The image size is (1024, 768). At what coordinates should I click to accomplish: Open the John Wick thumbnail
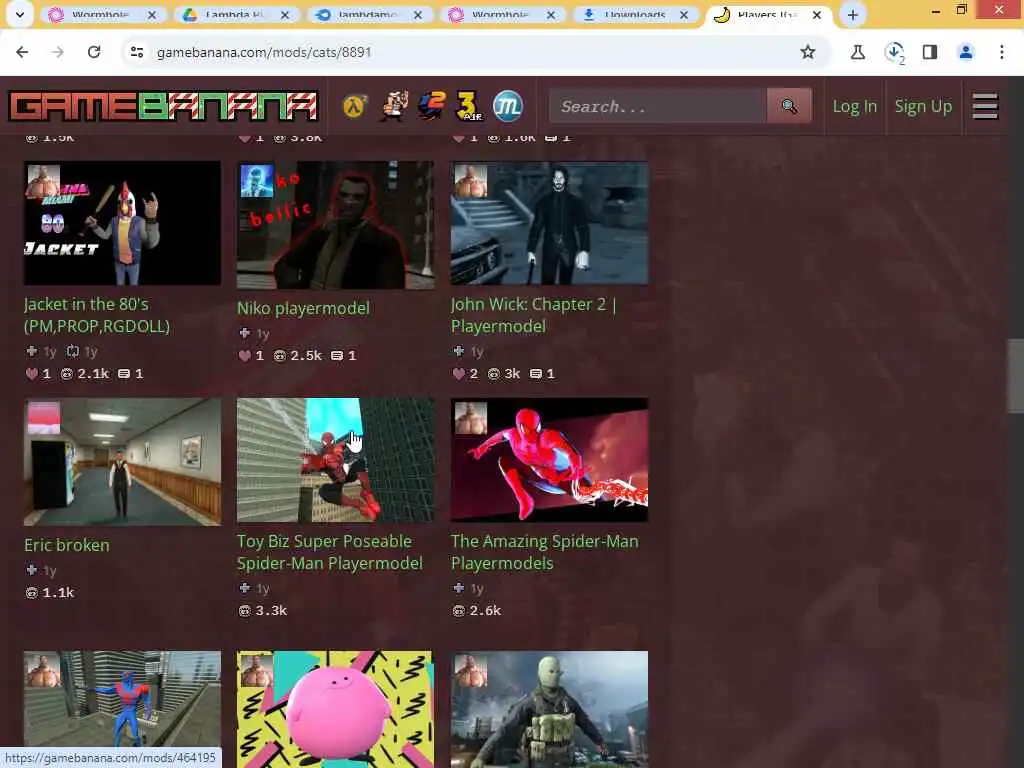549,223
